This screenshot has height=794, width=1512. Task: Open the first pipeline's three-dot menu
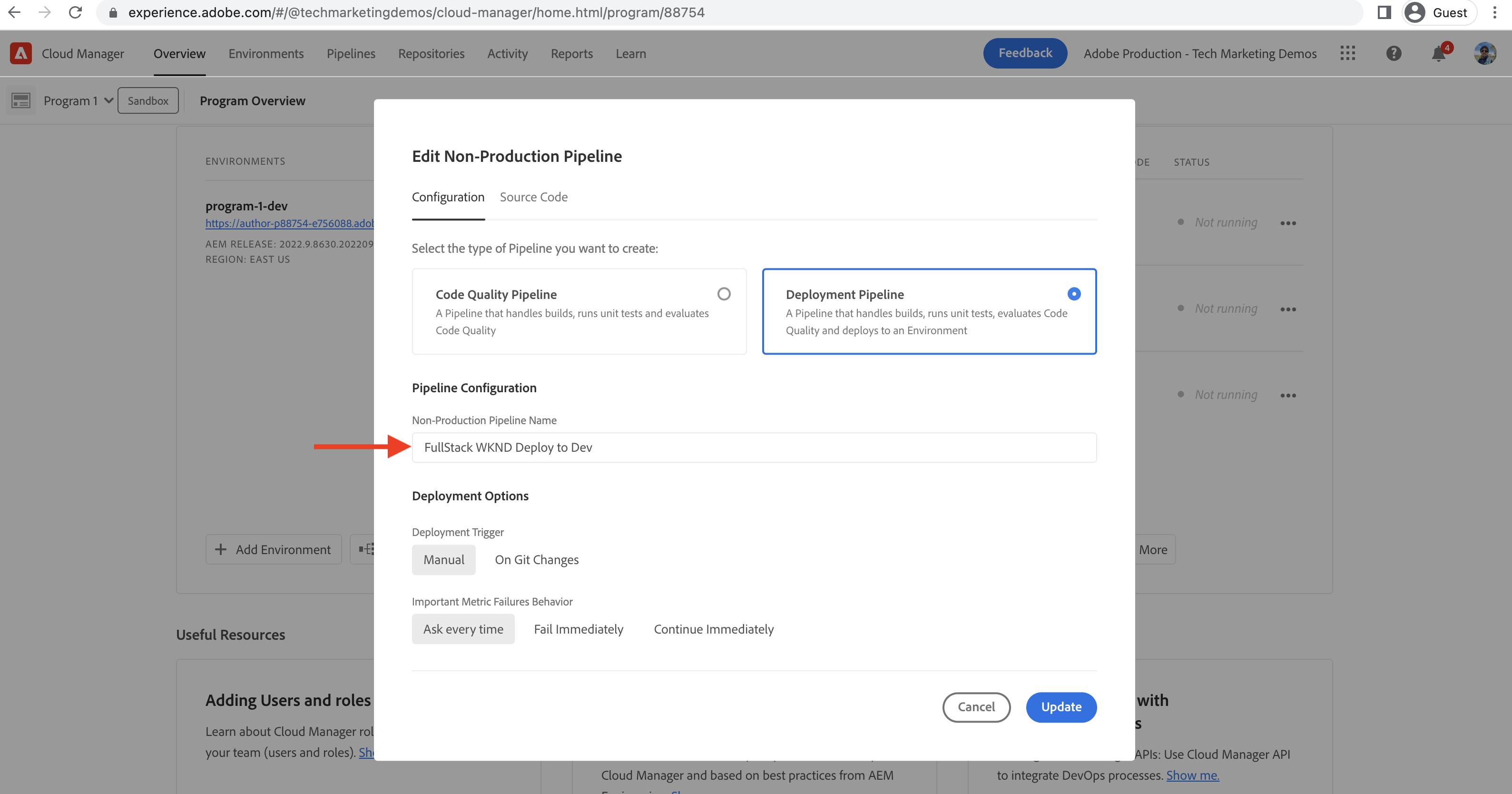[1288, 223]
